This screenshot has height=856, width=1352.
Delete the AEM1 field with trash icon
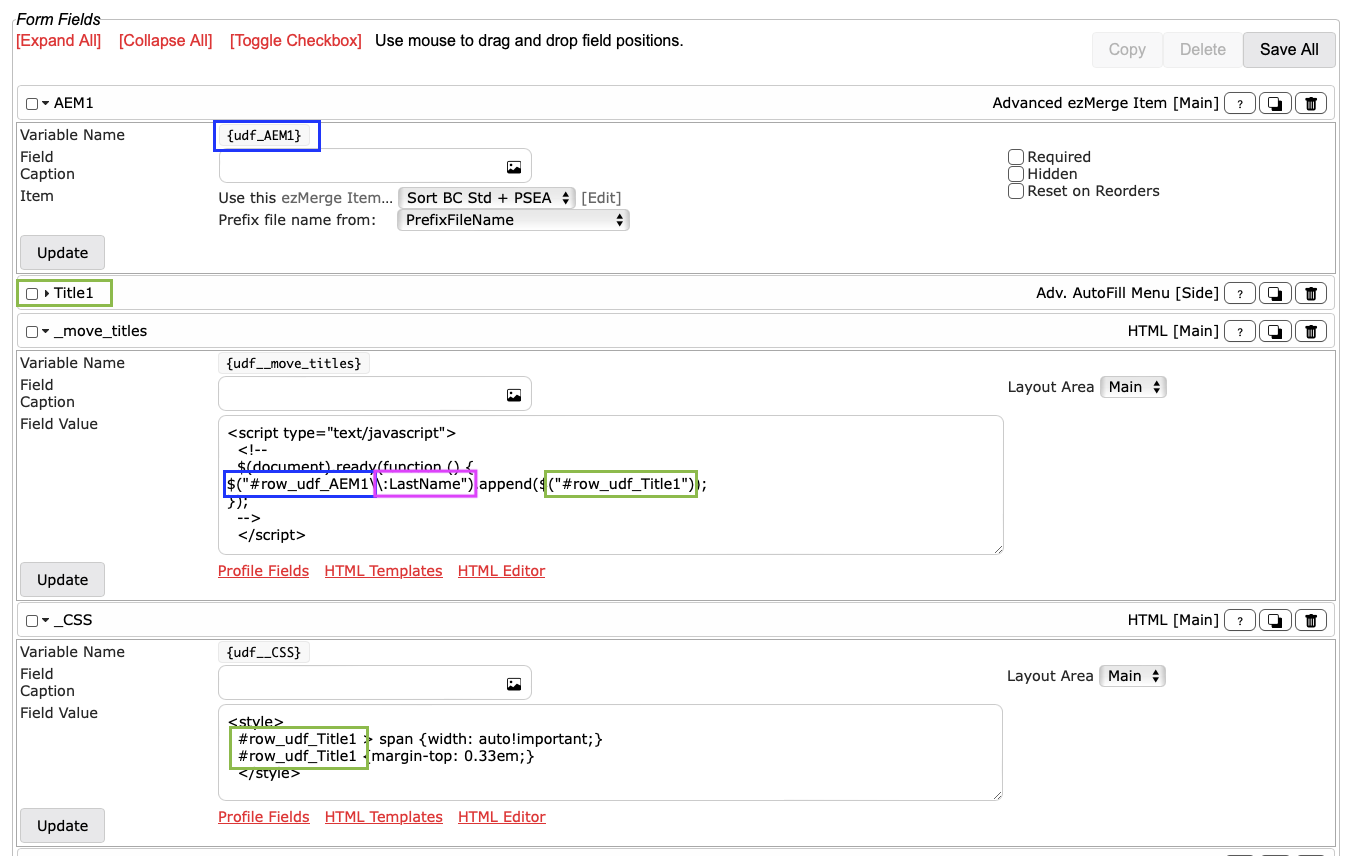(x=1311, y=103)
